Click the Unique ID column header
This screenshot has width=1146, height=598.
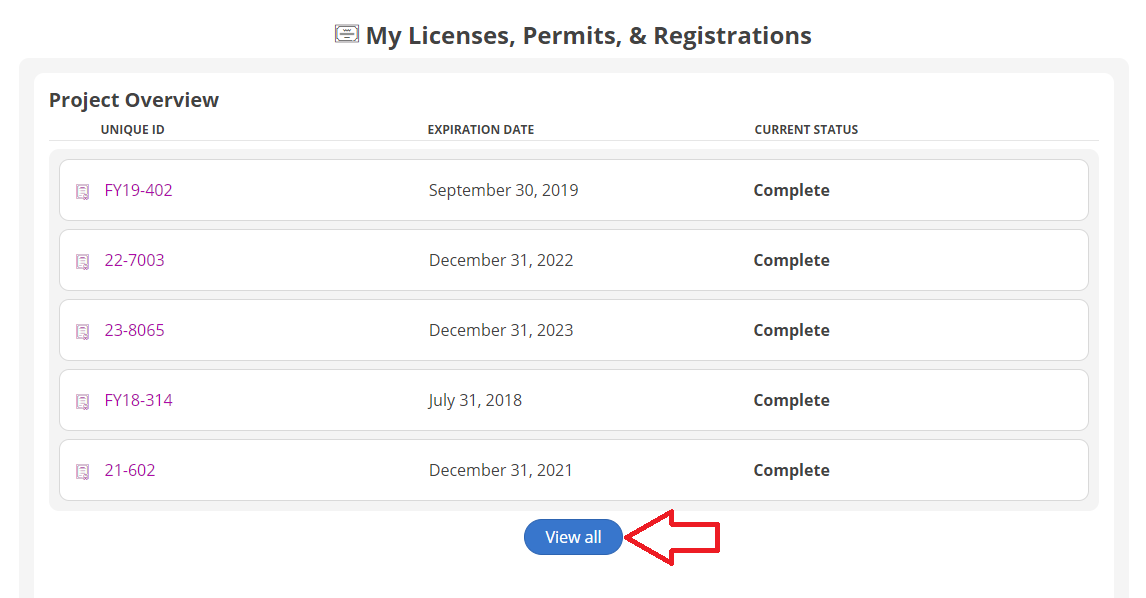tap(132, 130)
